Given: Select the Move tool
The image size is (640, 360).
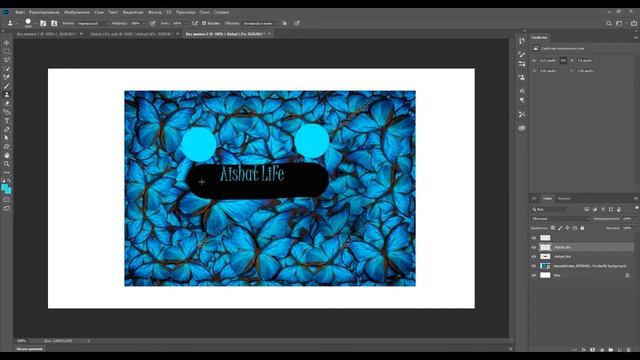Looking at the screenshot, I should [7, 43].
